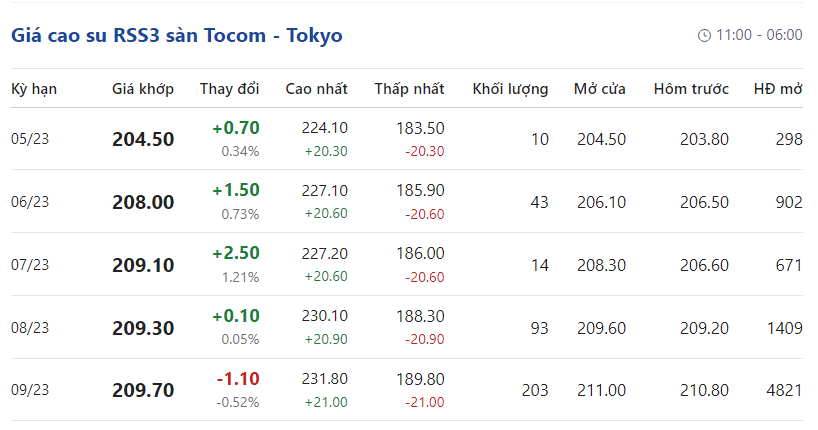Click the clock icon beside 11:00 - 06:00
The height and width of the screenshot is (430, 818).
tap(704, 35)
